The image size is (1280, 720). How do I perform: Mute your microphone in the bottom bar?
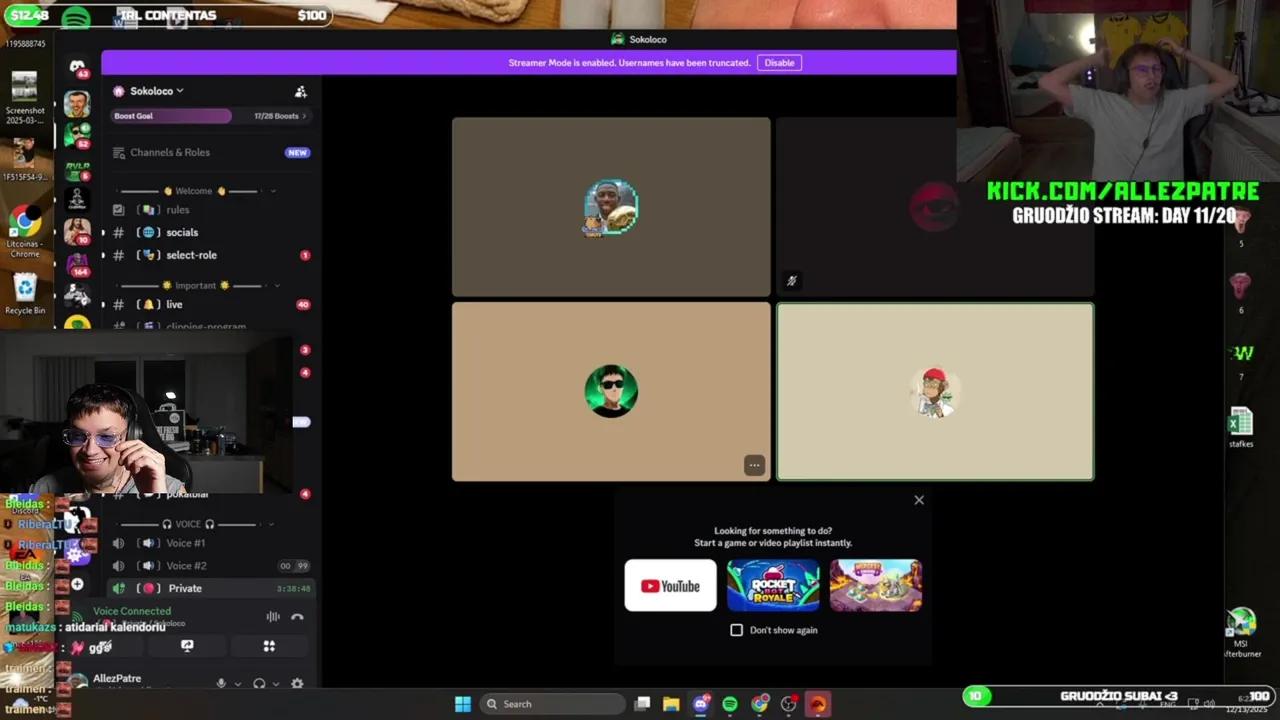[221, 683]
